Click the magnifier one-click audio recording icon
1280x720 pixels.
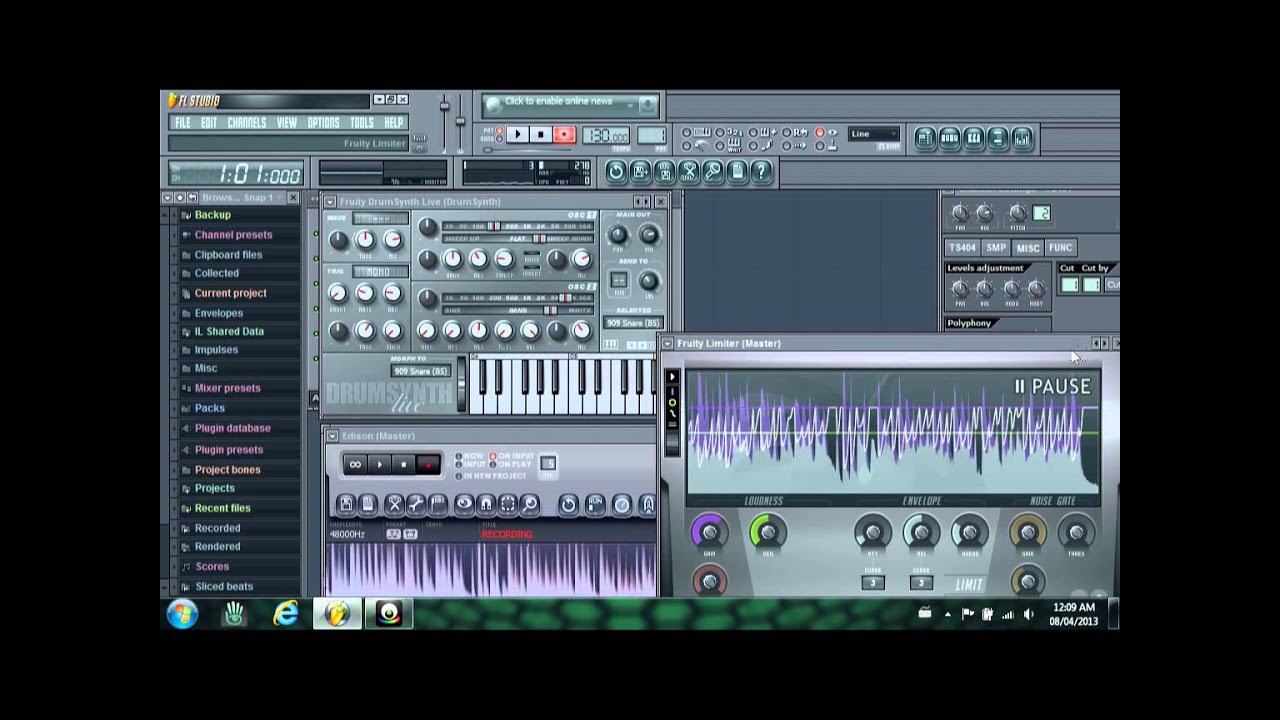point(713,171)
